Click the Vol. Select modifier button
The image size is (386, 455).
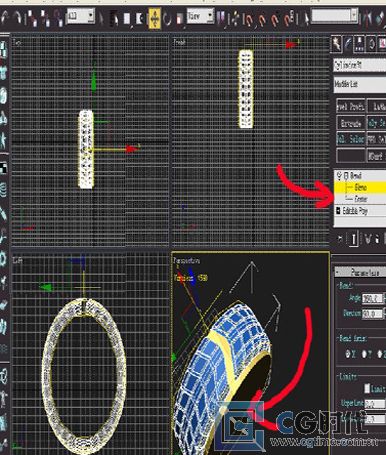(351, 139)
